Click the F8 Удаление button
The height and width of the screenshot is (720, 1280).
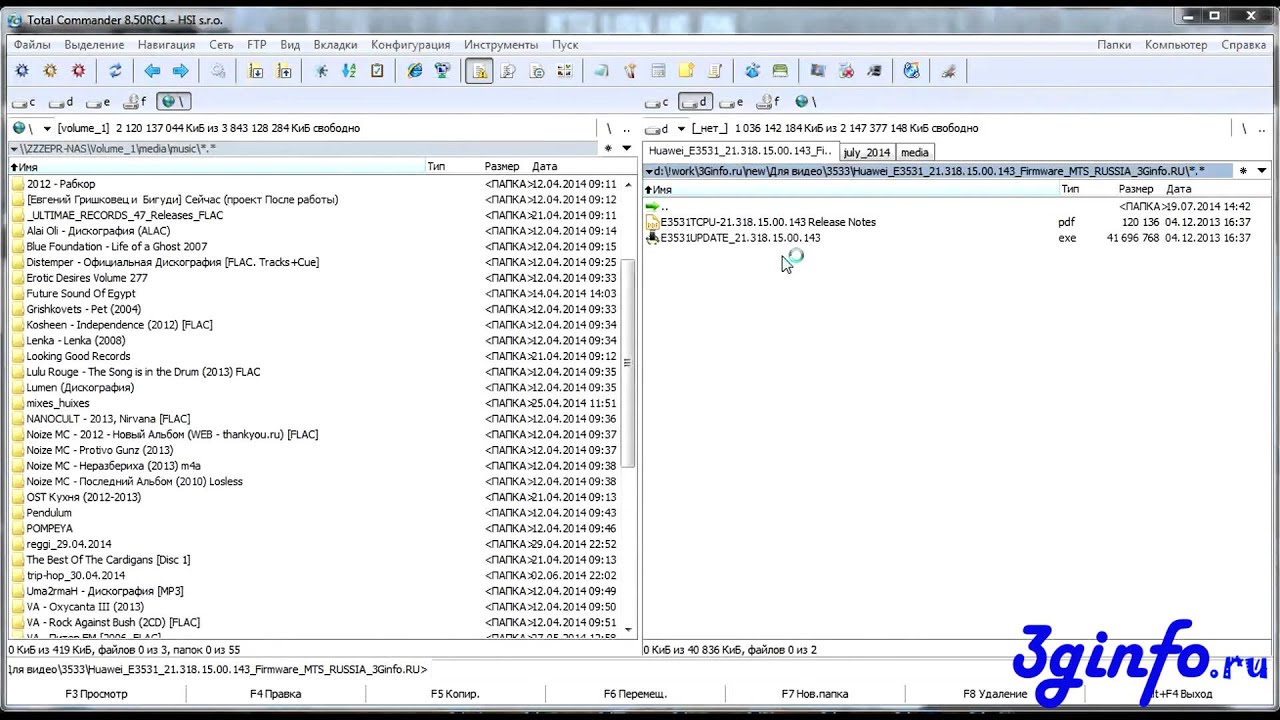(x=994, y=694)
